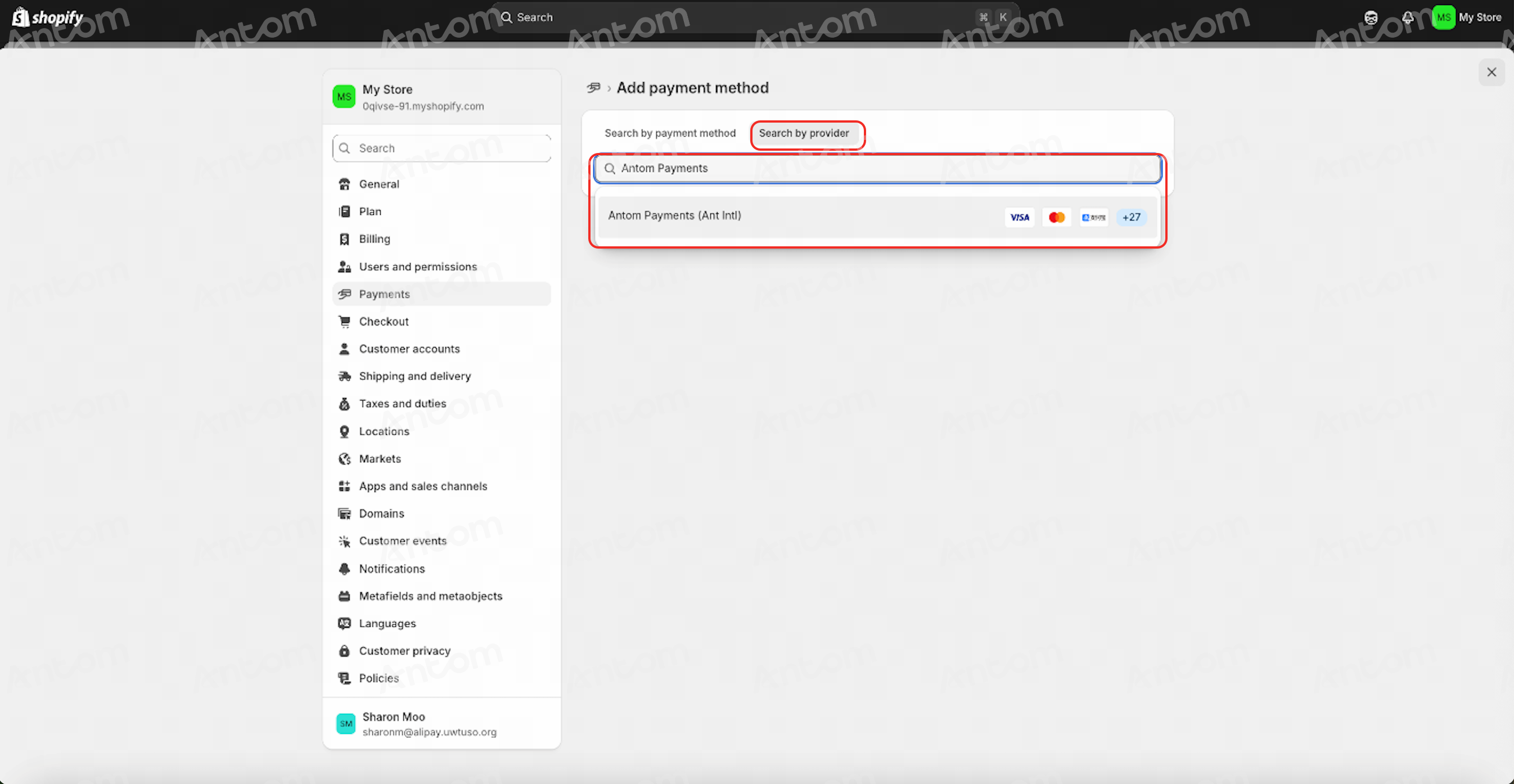Viewport: 1514px width, 784px height.
Task: Go to Customer privacy settings
Action: pyautogui.click(x=441, y=651)
